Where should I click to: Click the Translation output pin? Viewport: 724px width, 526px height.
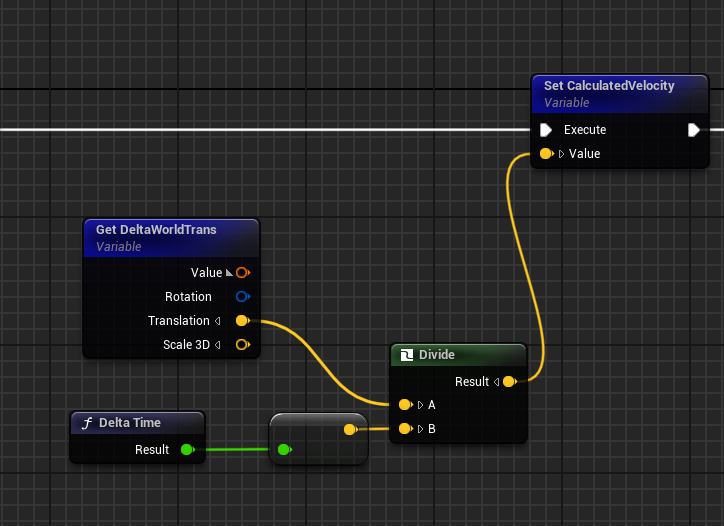[243, 320]
